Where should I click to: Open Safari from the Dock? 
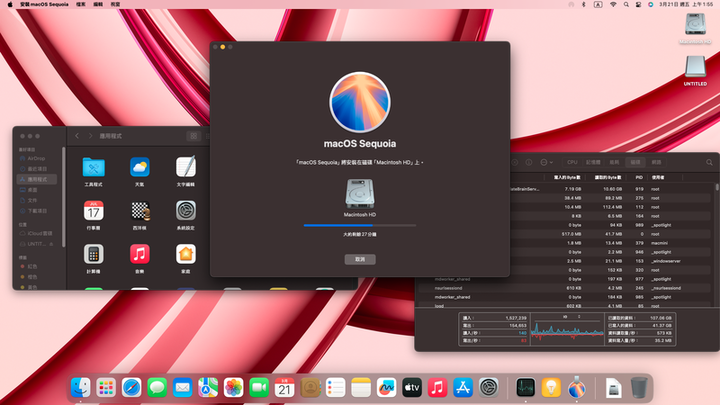pos(131,388)
